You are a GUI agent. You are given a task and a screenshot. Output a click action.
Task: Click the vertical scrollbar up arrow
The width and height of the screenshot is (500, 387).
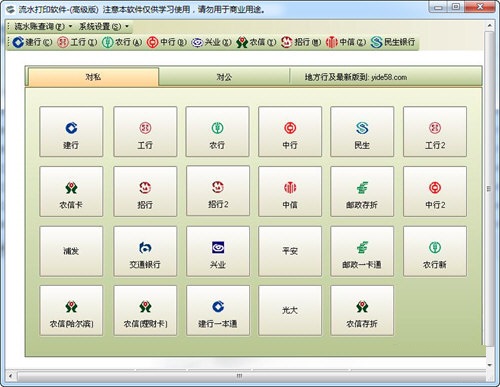[489, 25]
